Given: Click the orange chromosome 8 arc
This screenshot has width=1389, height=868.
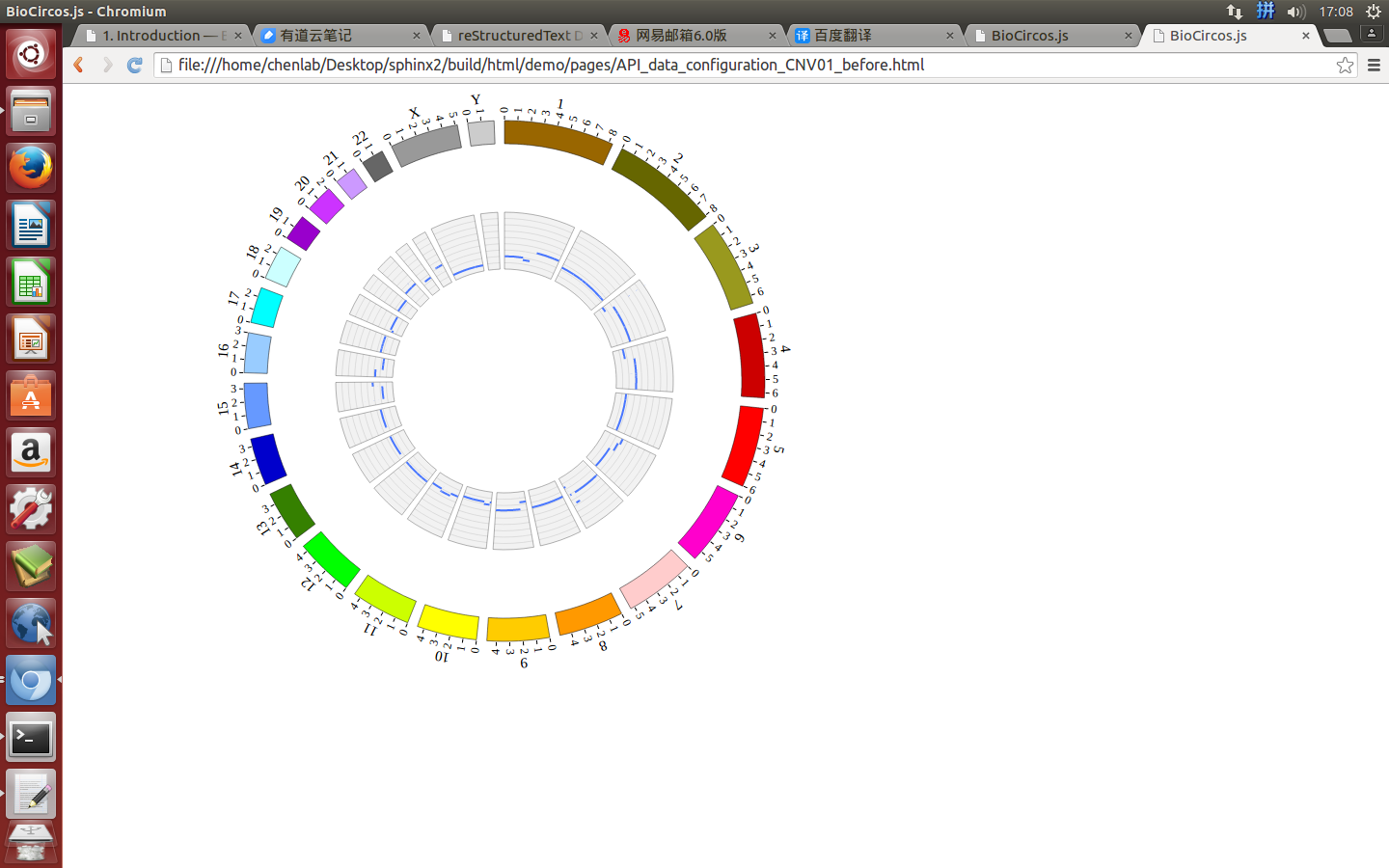Looking at the screenshot, I should coord(588,614).
